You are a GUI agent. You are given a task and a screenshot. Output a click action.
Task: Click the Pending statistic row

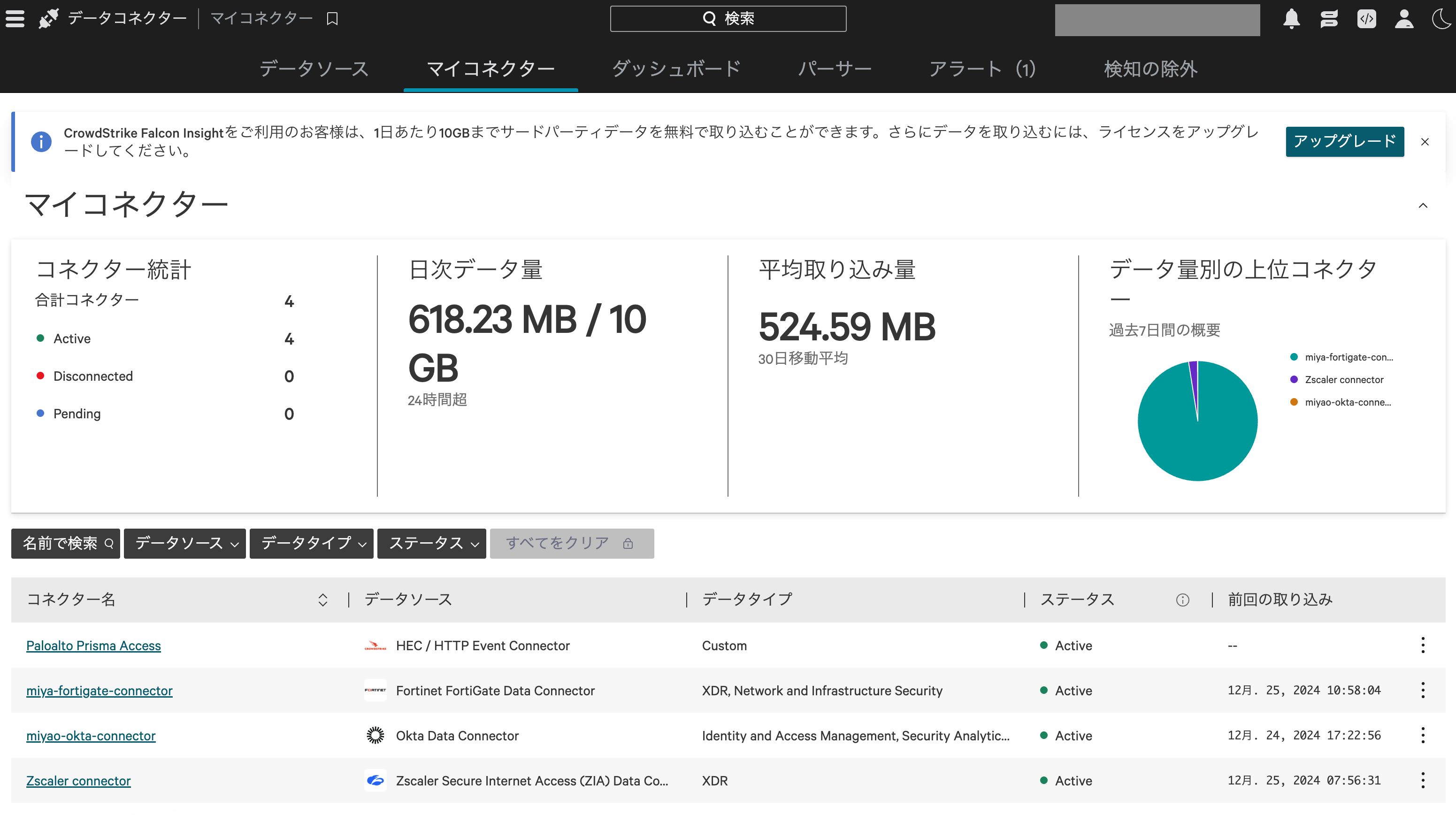(x=165, y=414)
